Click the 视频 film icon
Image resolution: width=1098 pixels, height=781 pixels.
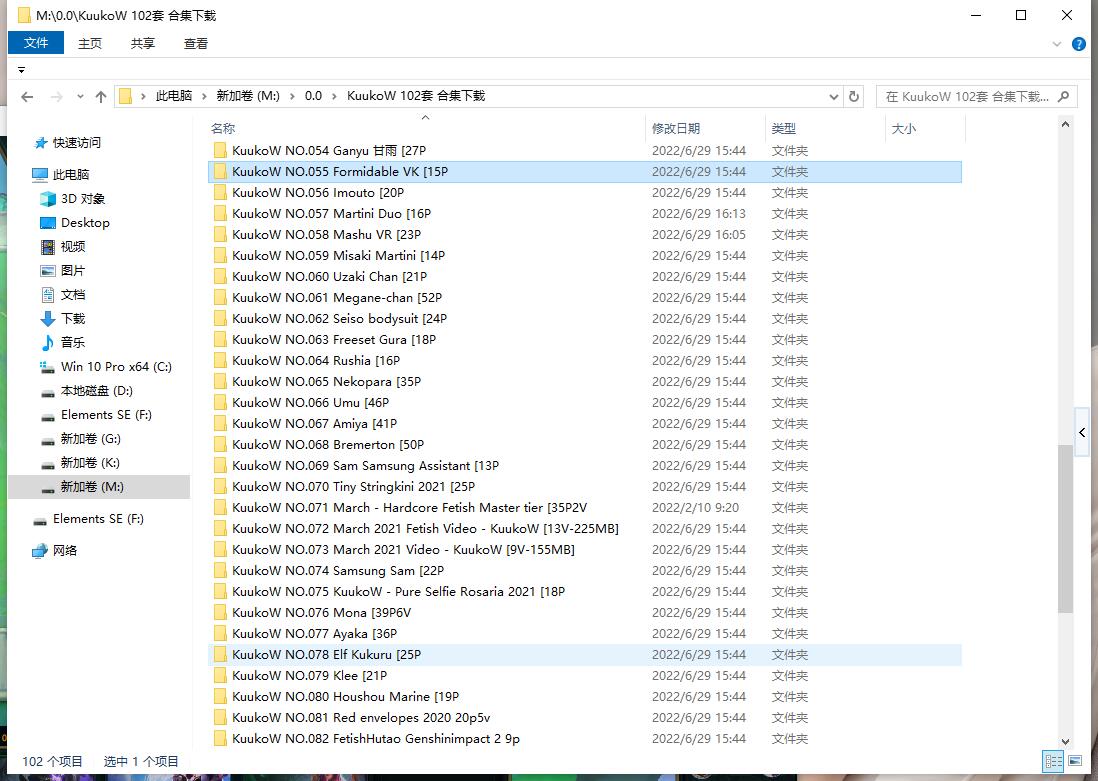pyautogui.click(x=48, y=247)
